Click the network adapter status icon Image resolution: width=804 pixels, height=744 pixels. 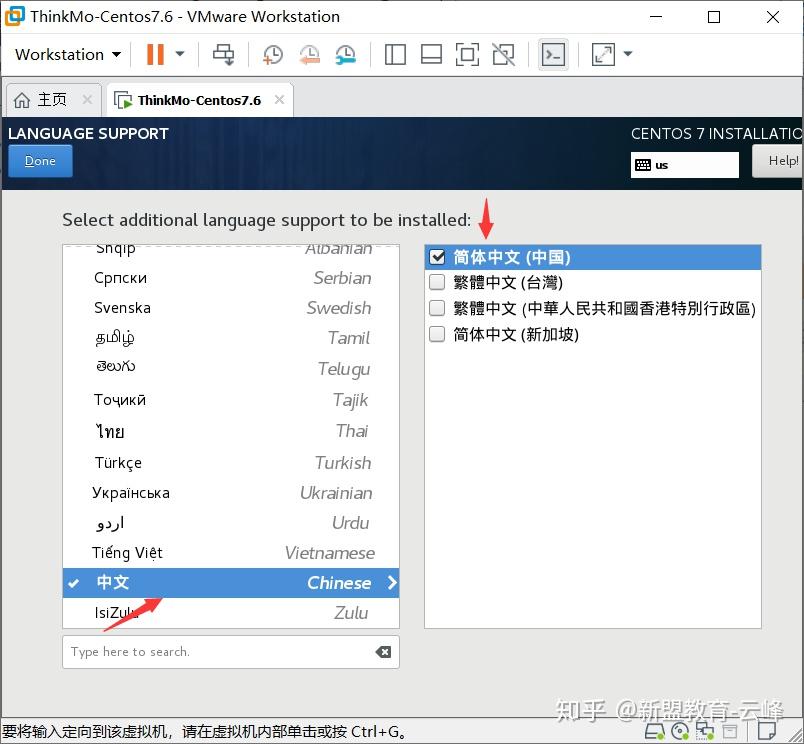[706, 732]
